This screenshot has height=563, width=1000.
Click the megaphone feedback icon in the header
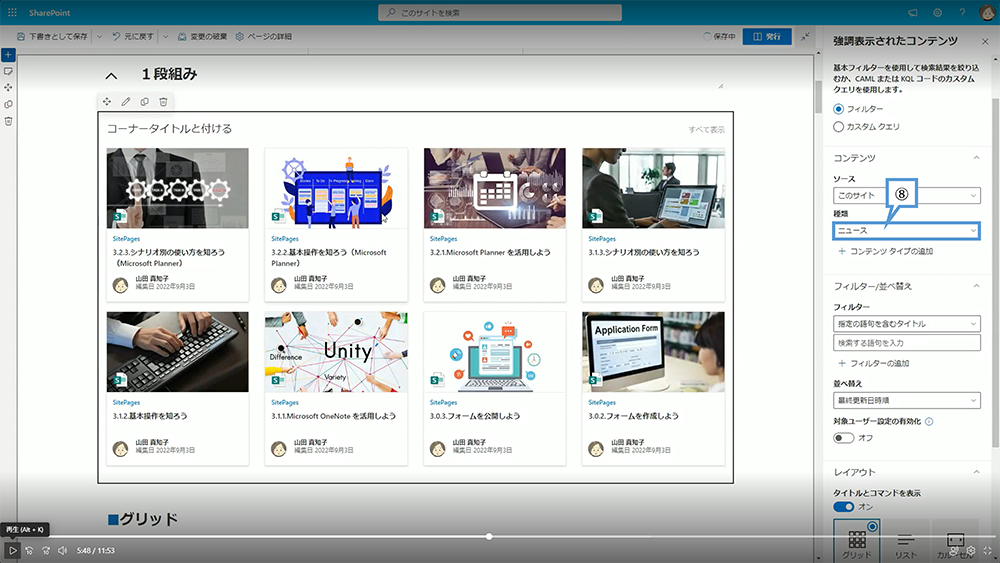(x=913, y=12)
